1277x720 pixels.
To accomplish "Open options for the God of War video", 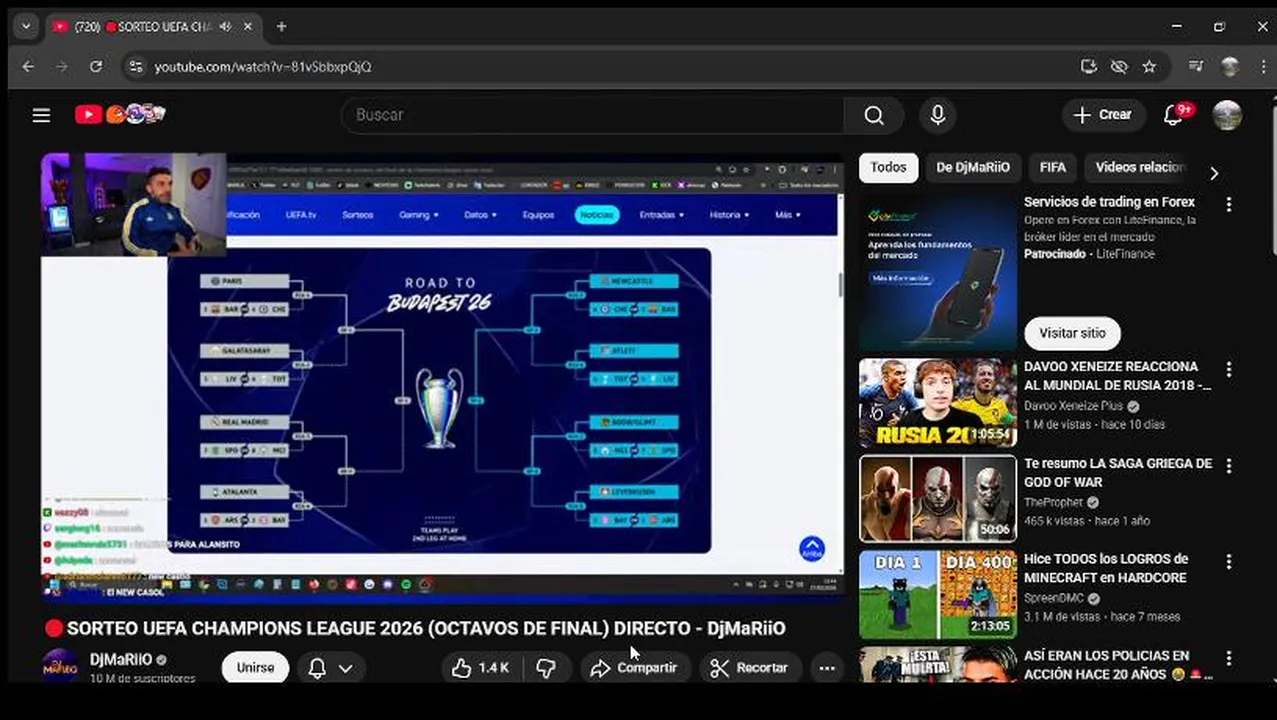I will (x=1228, y=467).
